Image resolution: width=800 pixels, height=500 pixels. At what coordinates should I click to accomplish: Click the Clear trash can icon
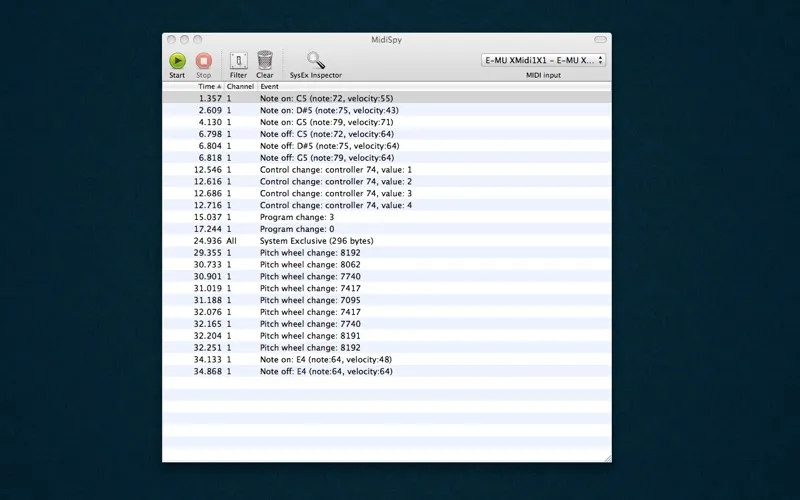265,60
